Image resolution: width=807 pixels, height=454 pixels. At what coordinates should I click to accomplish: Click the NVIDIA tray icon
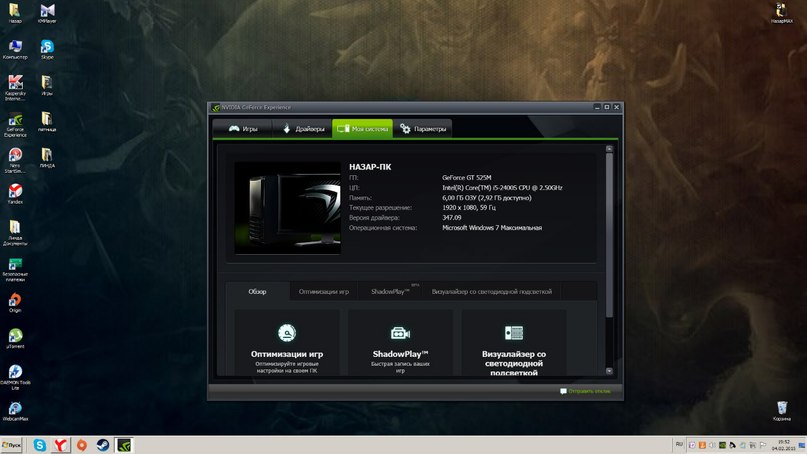tap(722, 445)
